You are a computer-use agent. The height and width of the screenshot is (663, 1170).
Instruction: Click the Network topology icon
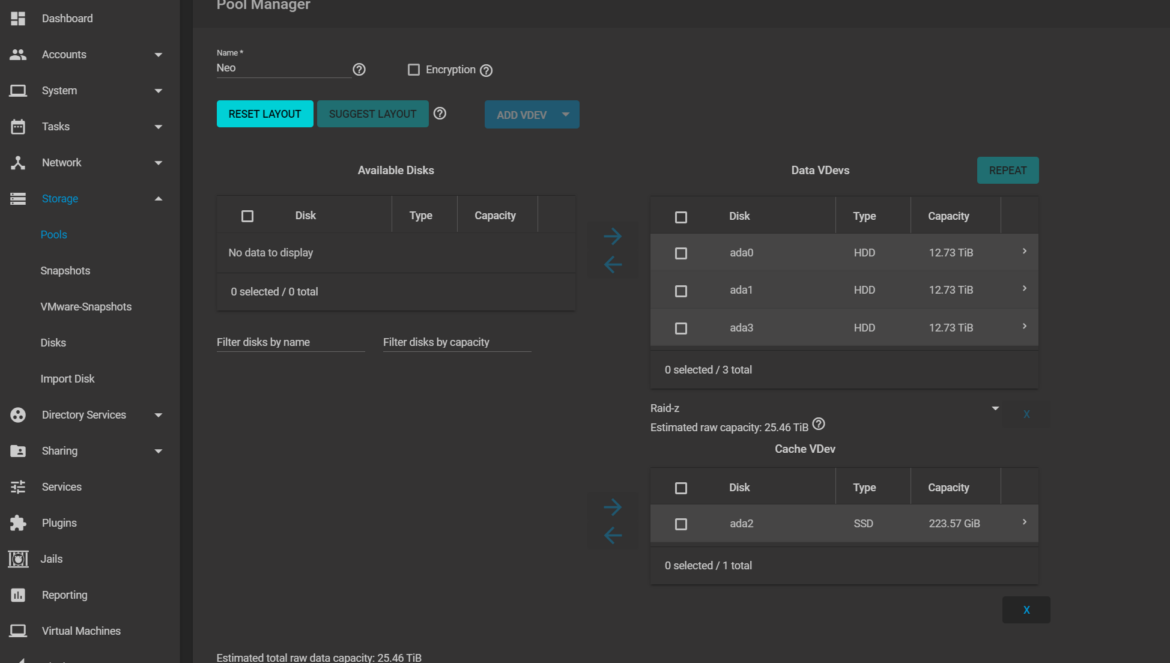tap(18, 163)
